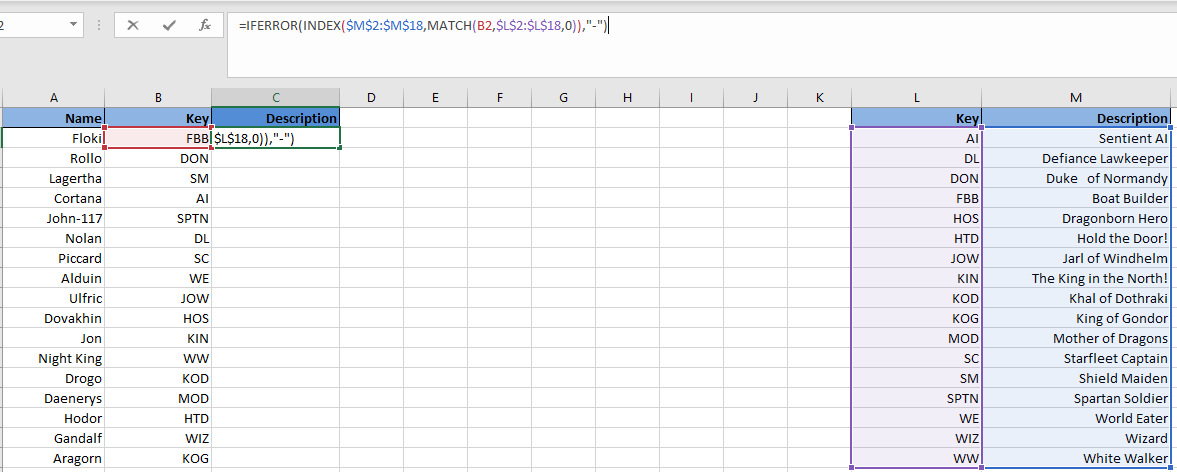Select column C header

pos(275,97)
